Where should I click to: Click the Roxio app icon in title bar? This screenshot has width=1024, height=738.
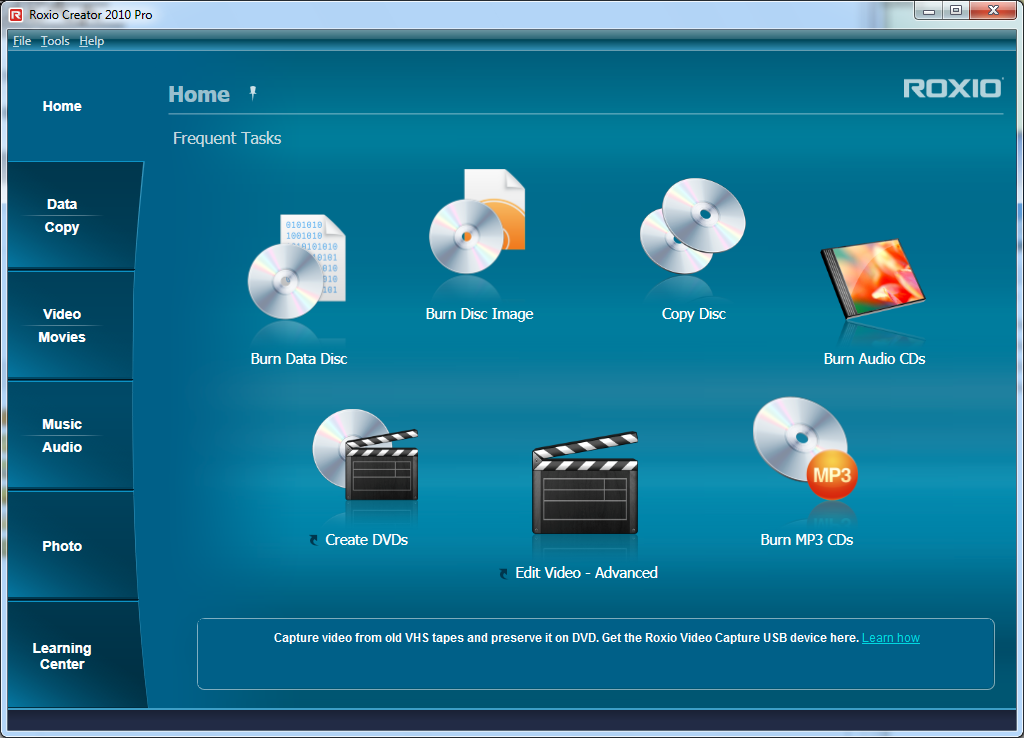coord(15,15)
